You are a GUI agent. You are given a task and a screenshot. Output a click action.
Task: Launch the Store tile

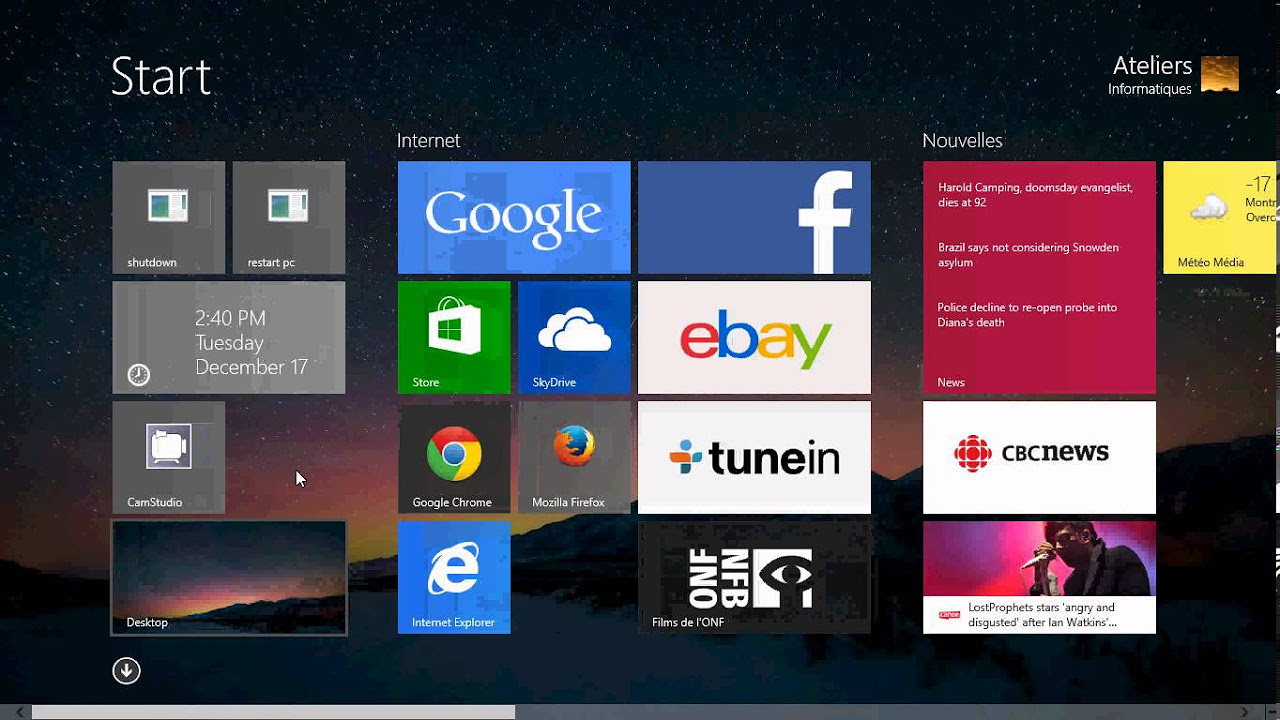pos(454,337)
